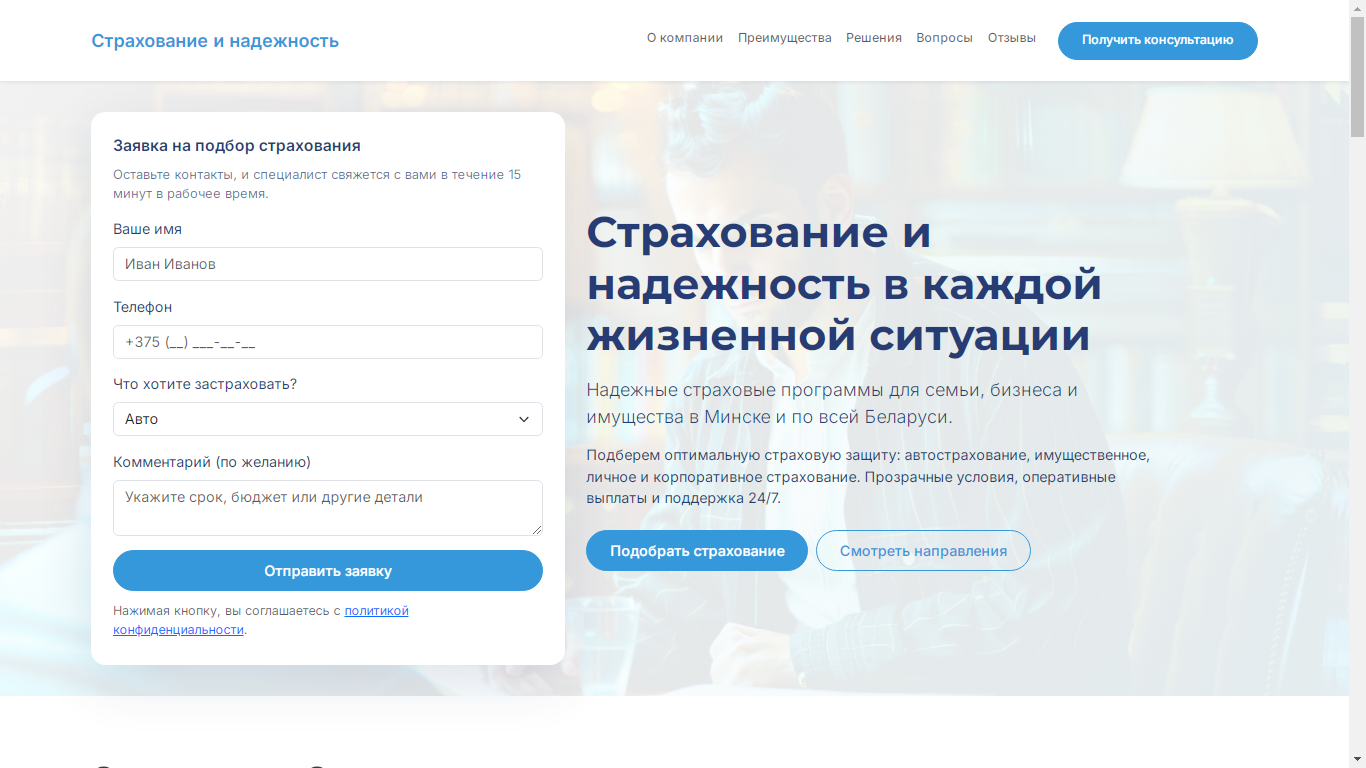Open the "О компании" navigation item
This screenshot has height=768, width=1366.
coord(684,38)
